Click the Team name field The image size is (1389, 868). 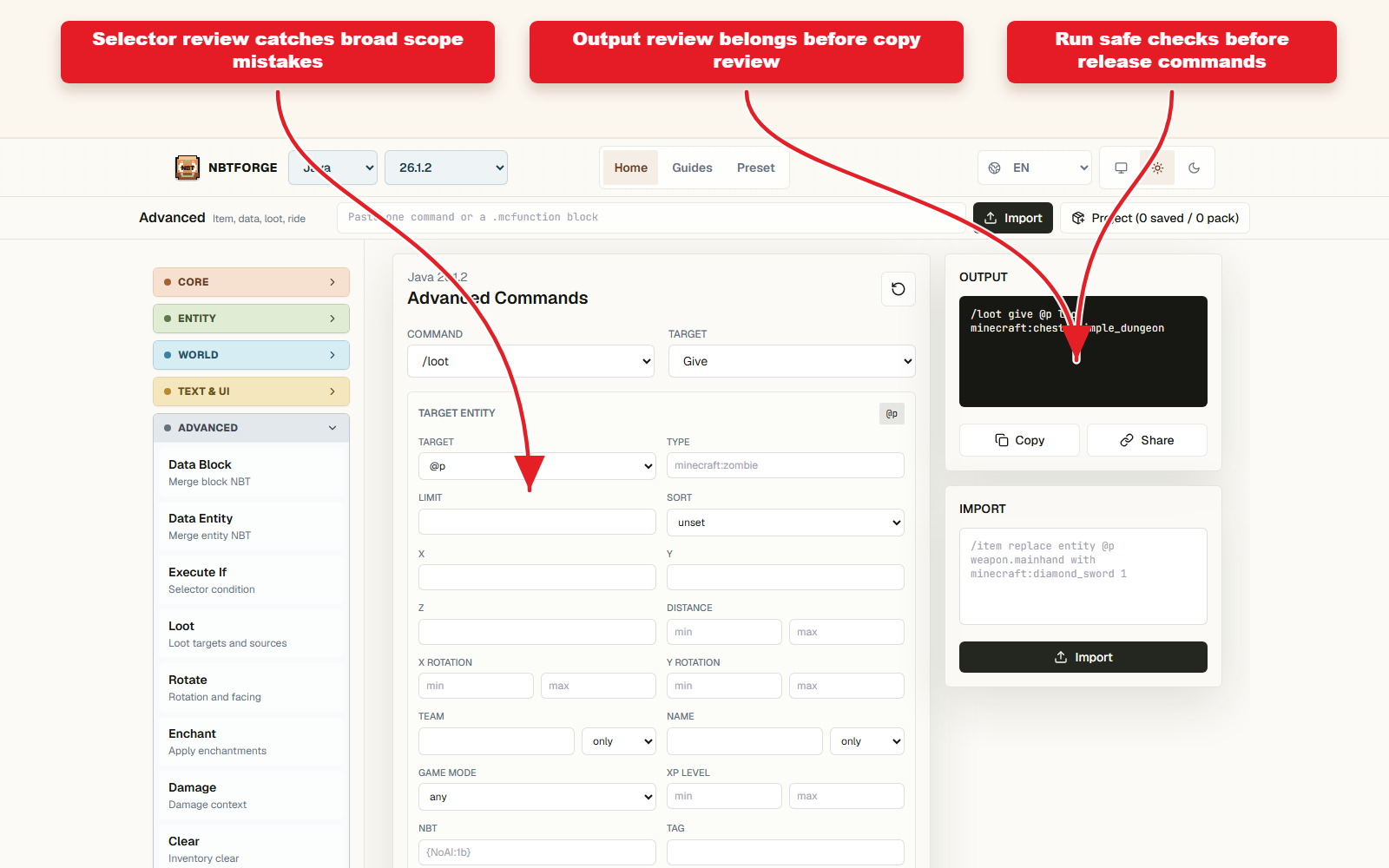(x=497, y=741)
